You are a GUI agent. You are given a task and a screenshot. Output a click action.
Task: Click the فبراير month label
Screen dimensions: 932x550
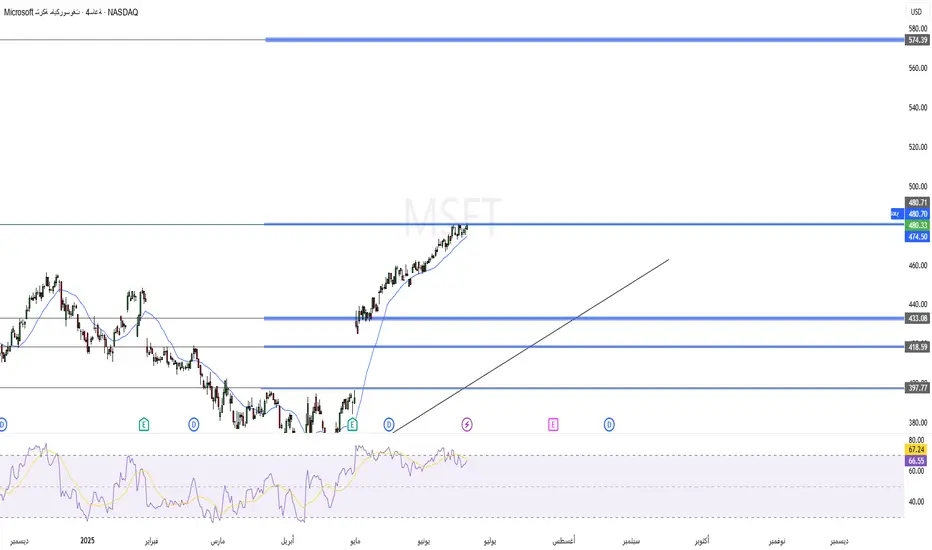coord(152,541)
